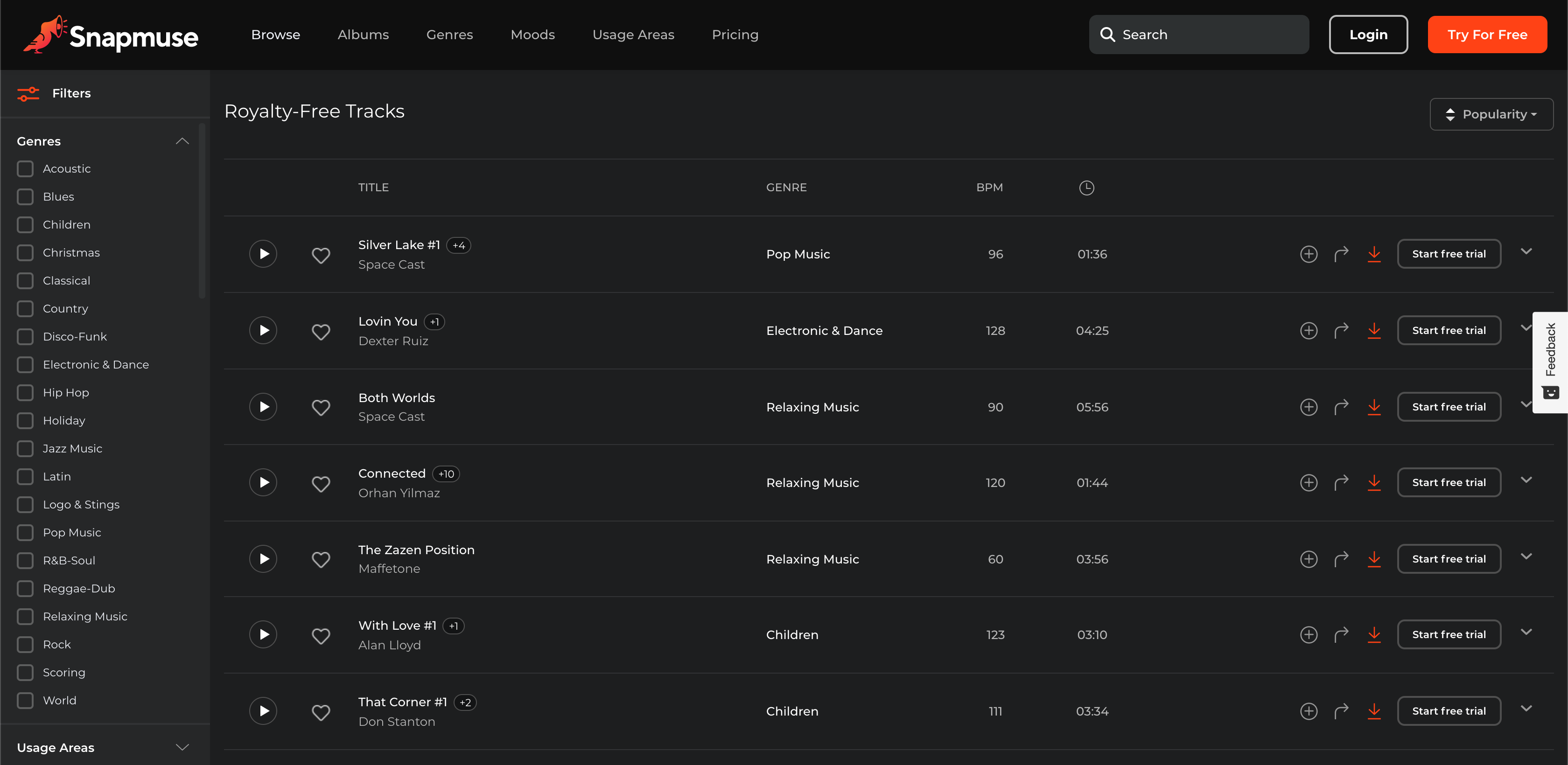Favorite the Lovin You track with heart

321,331
